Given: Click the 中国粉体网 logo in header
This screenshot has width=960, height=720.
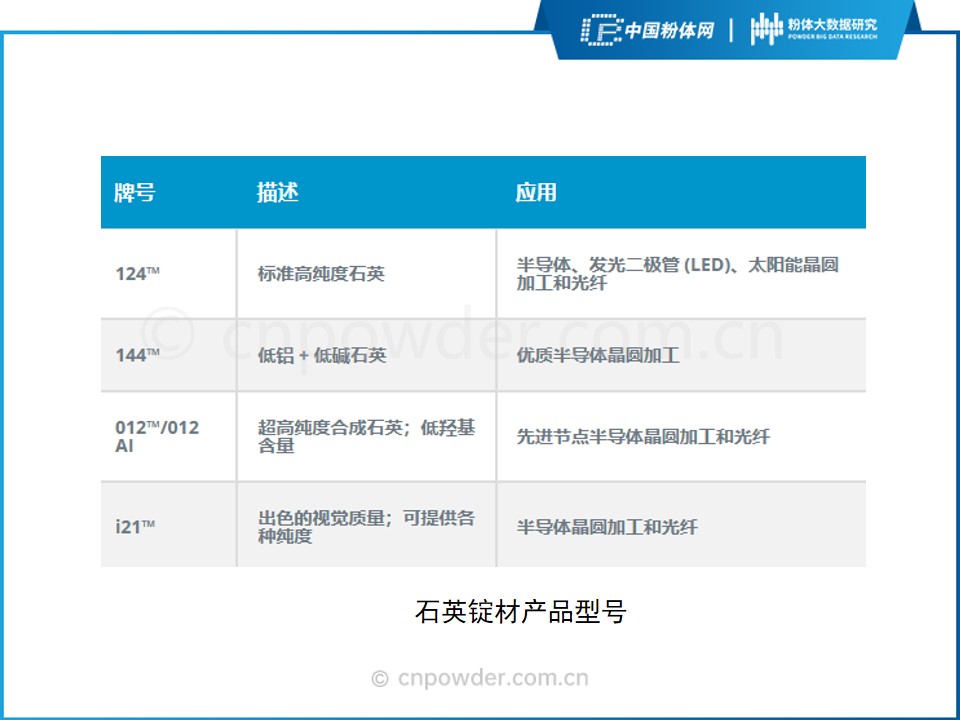Looking at the screenshot, I should pos(647,30).
